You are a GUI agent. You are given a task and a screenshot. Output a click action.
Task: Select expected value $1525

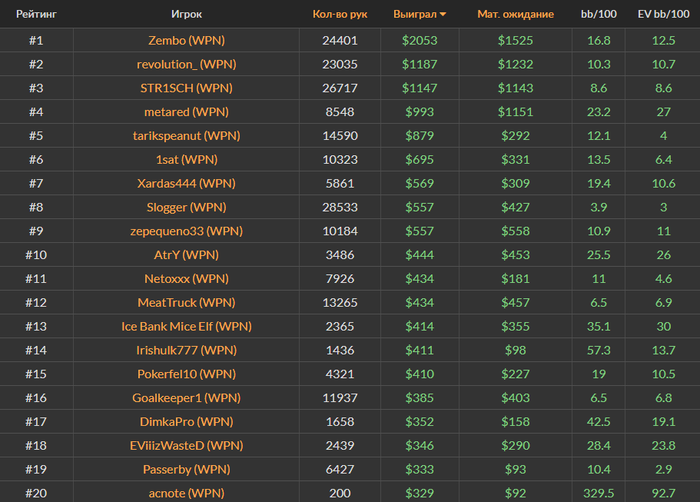[516, 41]
